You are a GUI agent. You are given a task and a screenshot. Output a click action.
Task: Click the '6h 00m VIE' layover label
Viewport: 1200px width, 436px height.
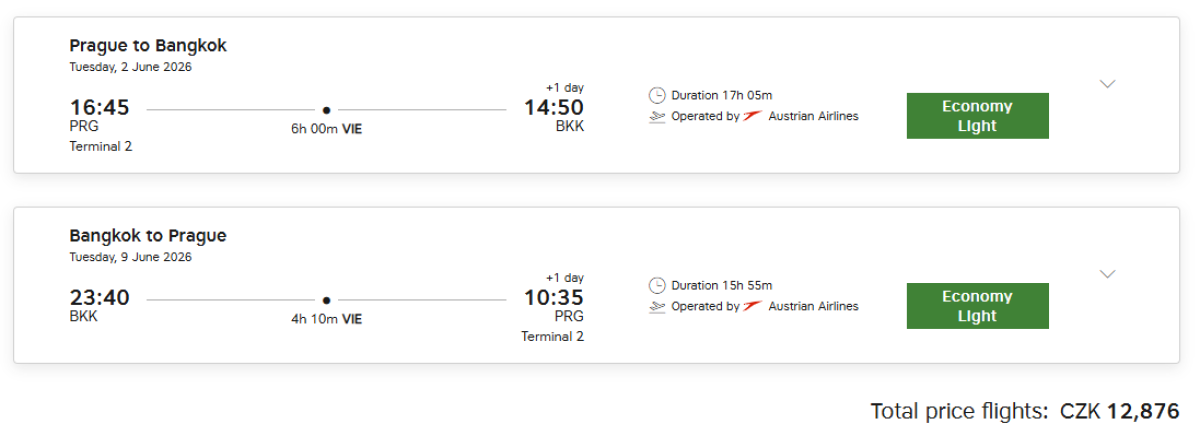point(326,129)
